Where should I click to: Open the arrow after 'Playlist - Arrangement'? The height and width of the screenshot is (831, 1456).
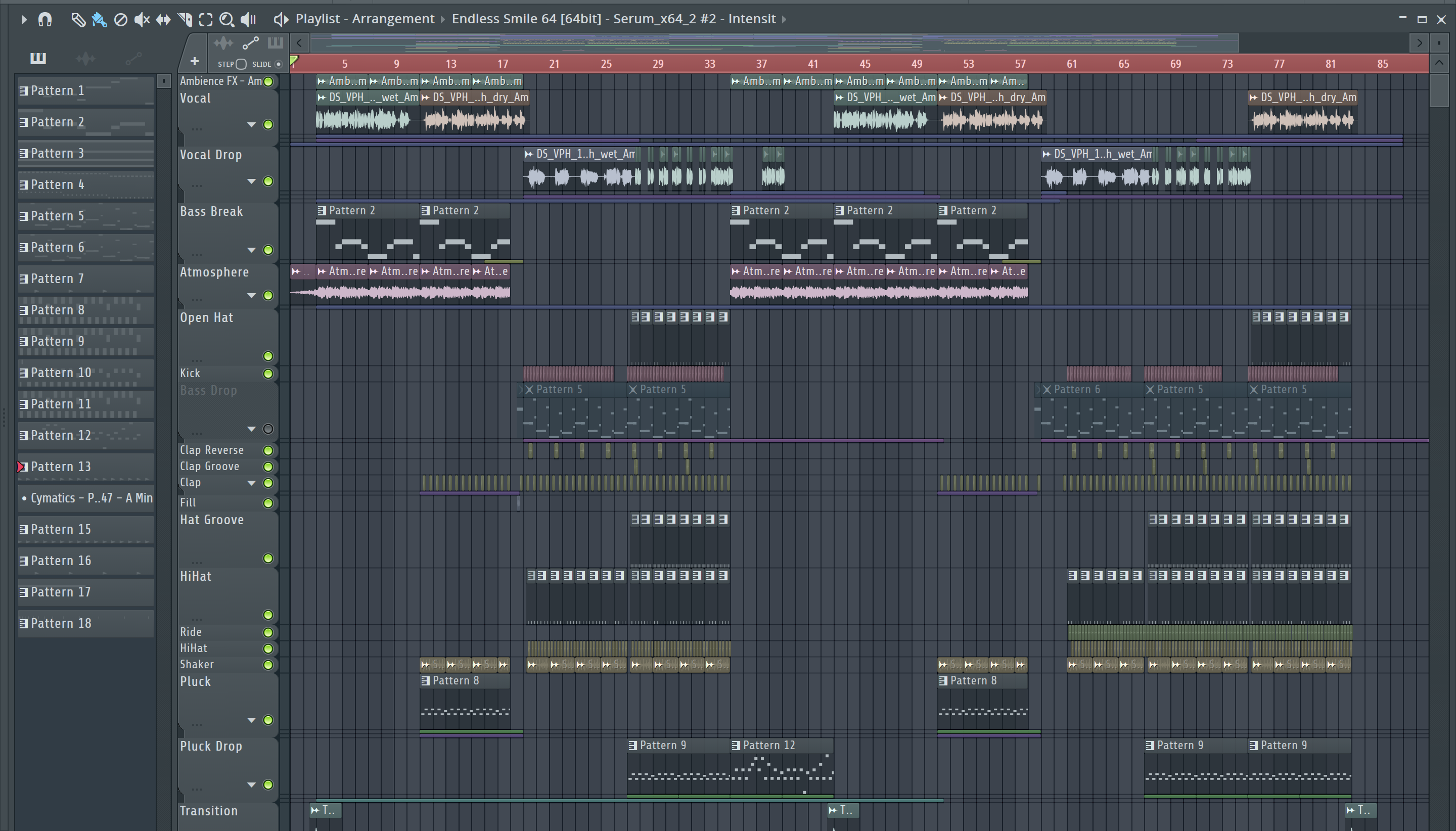(442, 19)
